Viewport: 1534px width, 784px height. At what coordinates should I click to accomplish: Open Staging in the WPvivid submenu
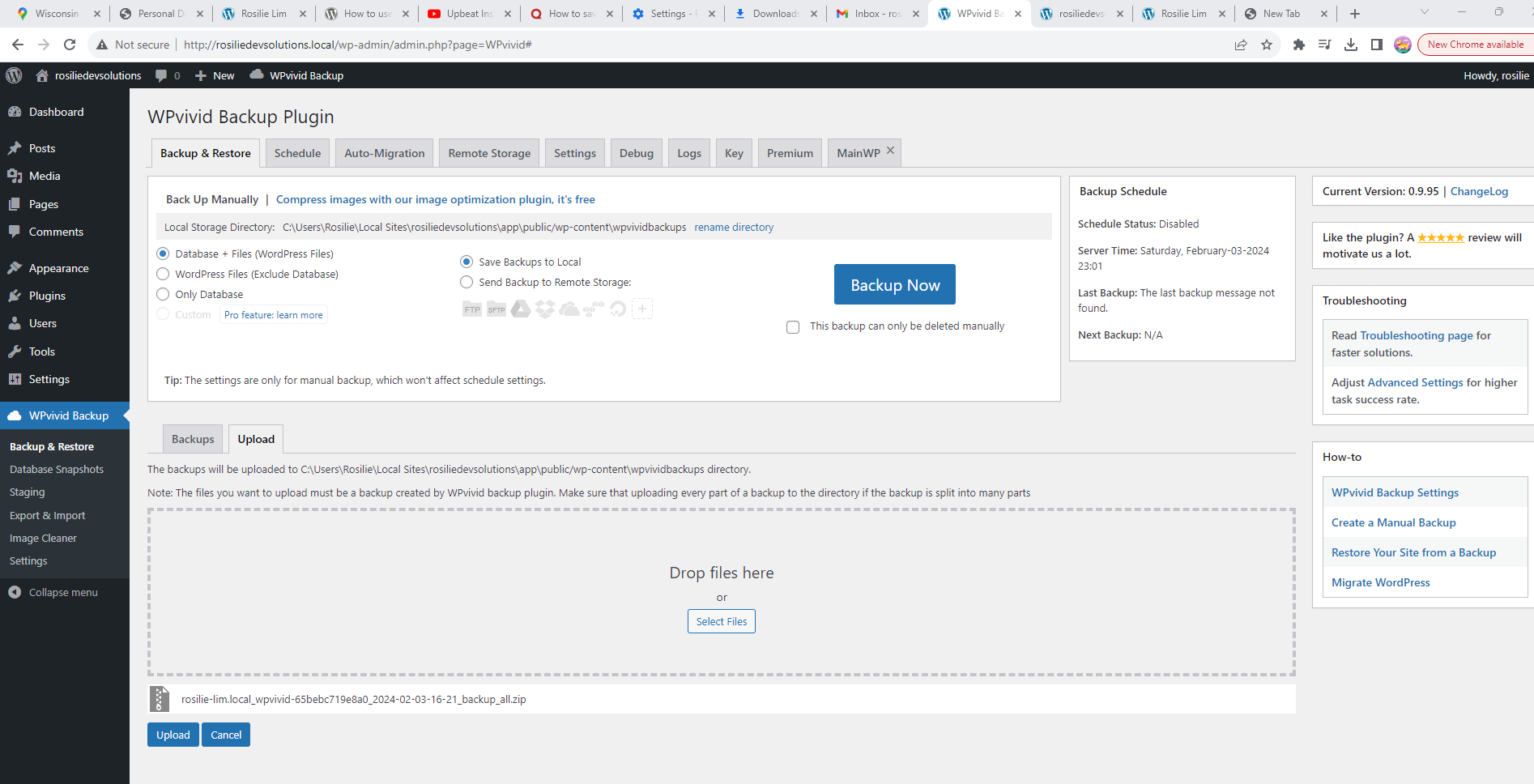[x=27, y=492]
